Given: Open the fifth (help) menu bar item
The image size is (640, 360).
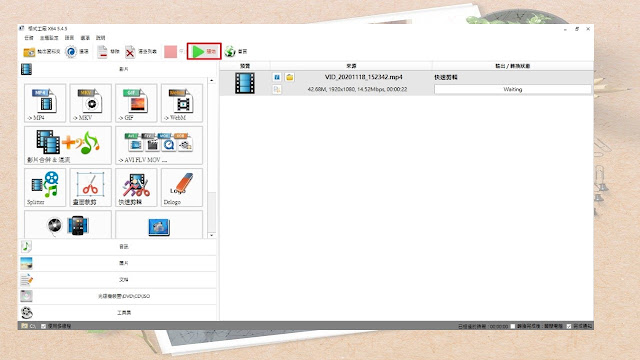Looking at the screenshot, I should tap(100, 38).
